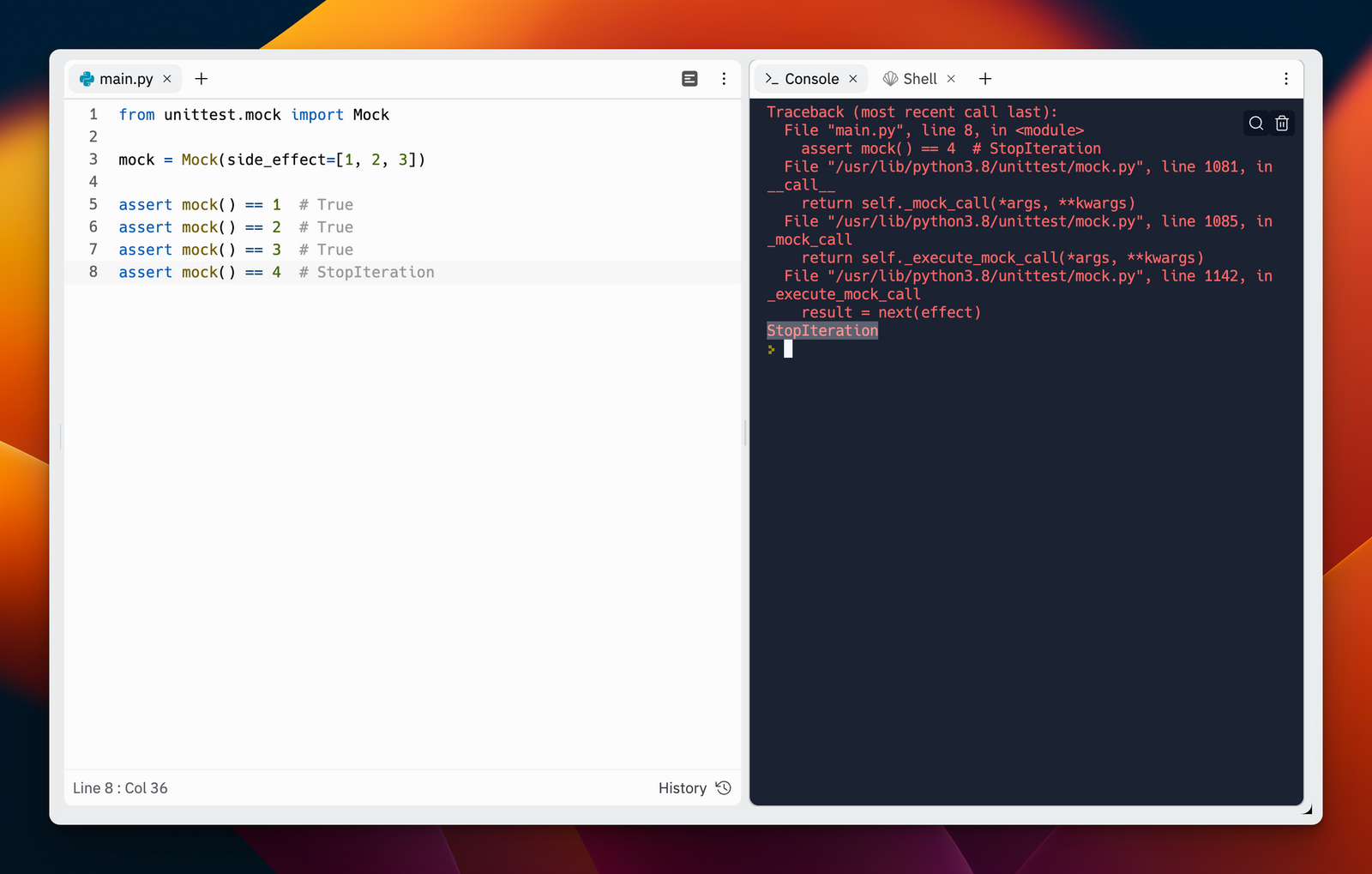Click line number 8 in the gutter

pyautogui.click(x=93, y=272)
